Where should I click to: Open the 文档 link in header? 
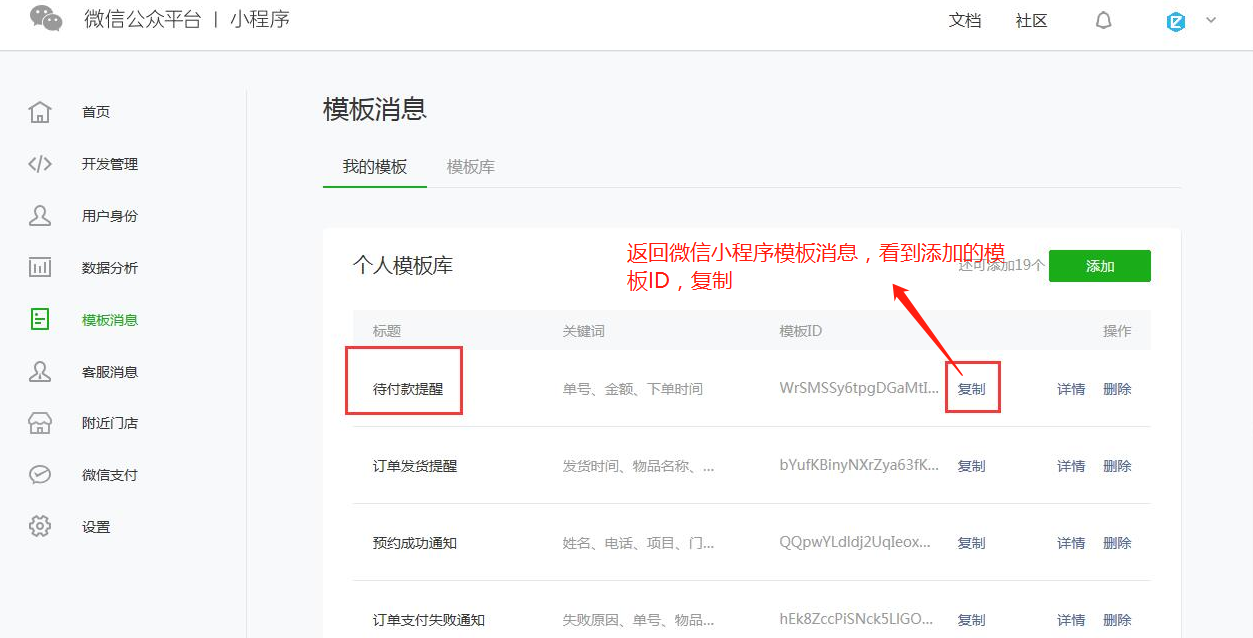click(965, 21)
